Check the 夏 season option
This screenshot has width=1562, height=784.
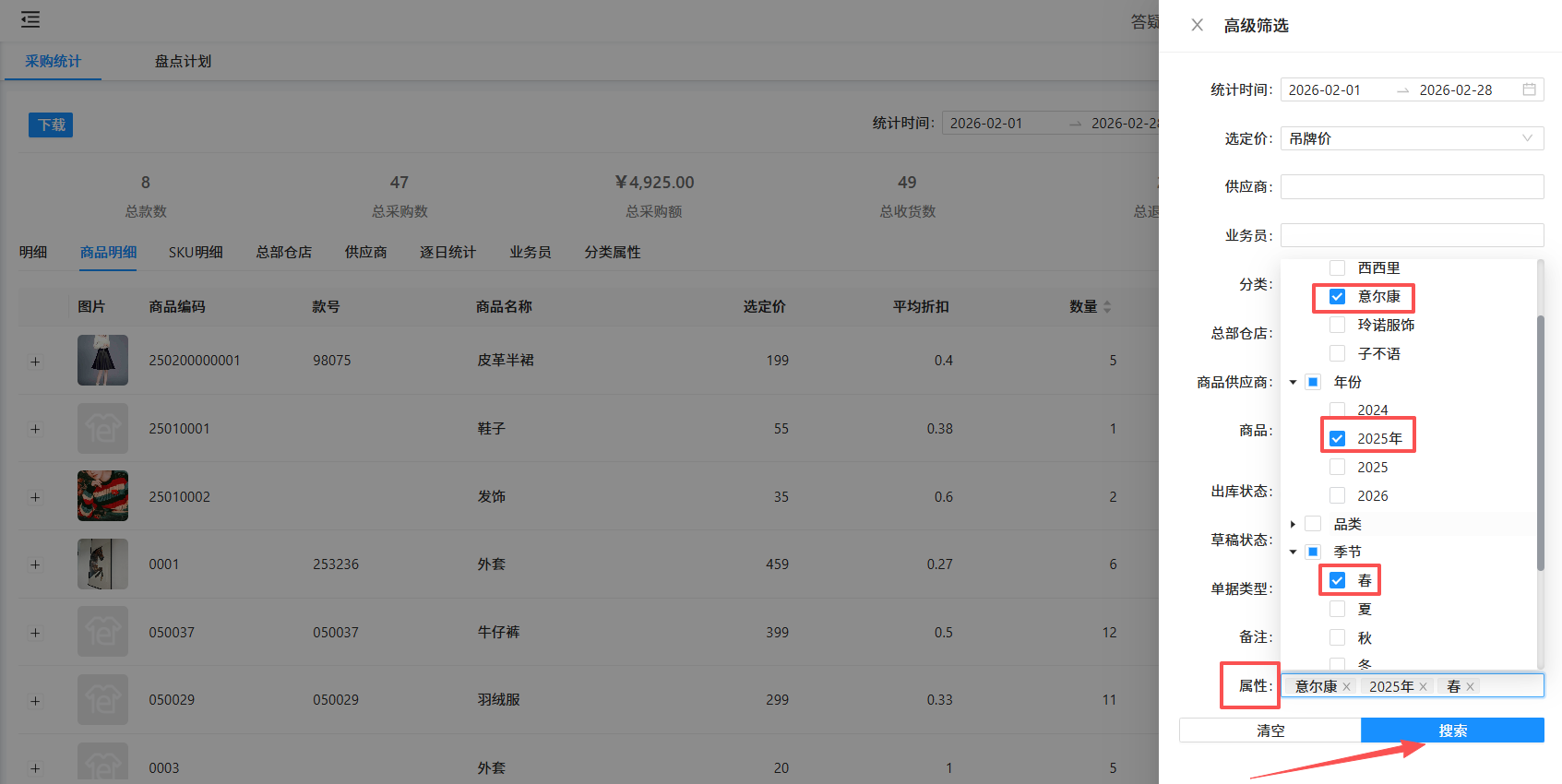click(x=1337, y=609)
